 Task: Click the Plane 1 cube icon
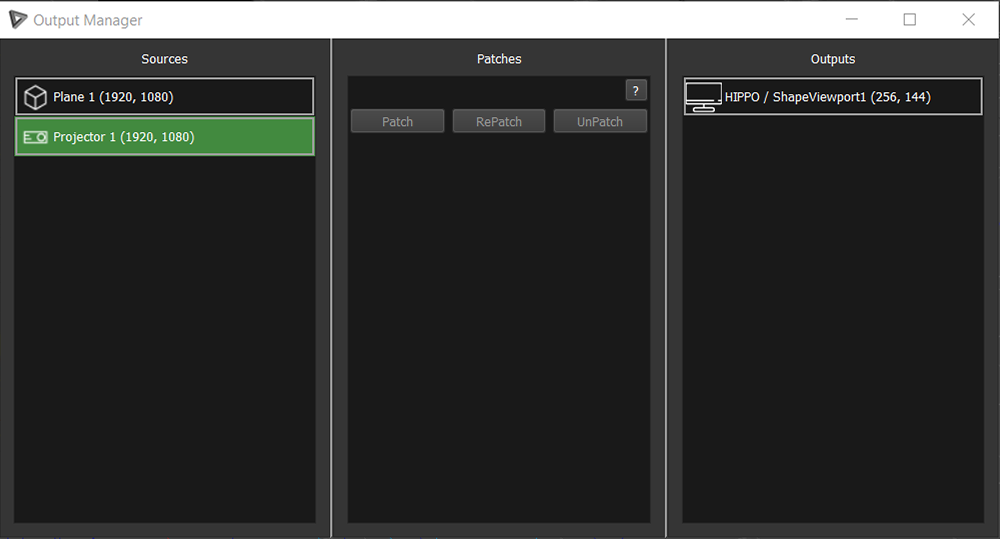pos(35,97)
